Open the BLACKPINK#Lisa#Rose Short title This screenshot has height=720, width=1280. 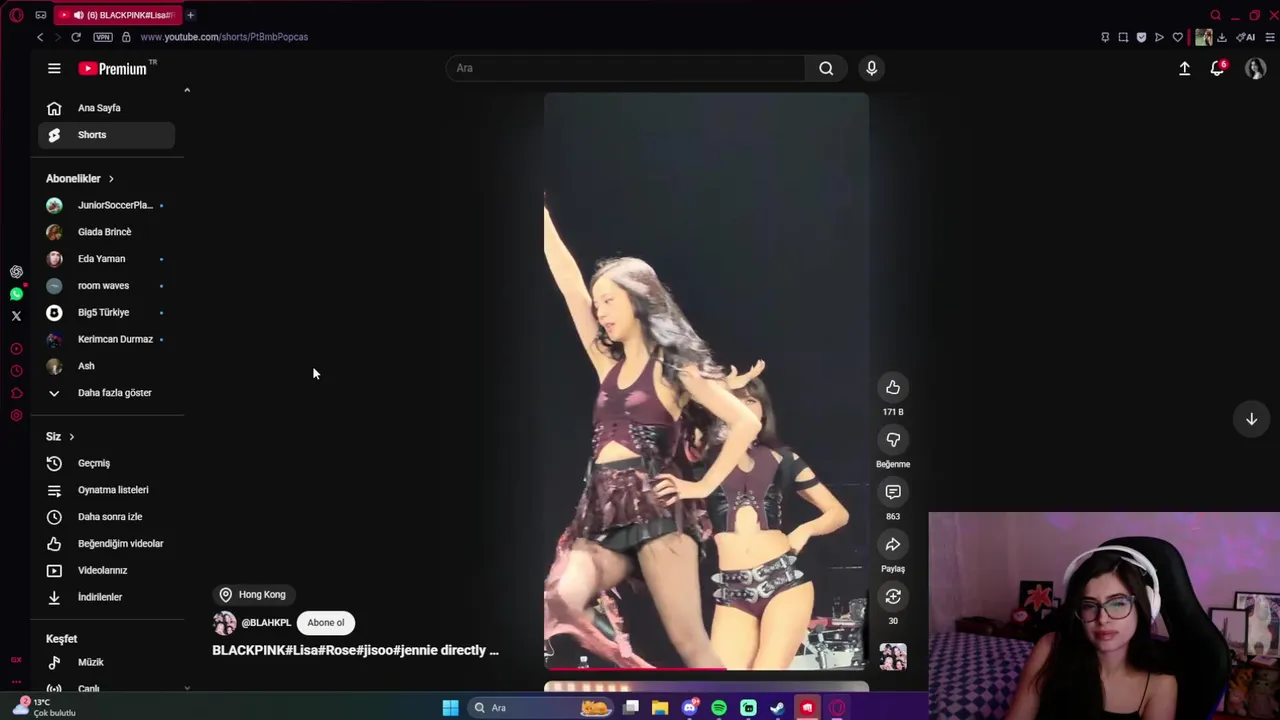tap(355, 650)
